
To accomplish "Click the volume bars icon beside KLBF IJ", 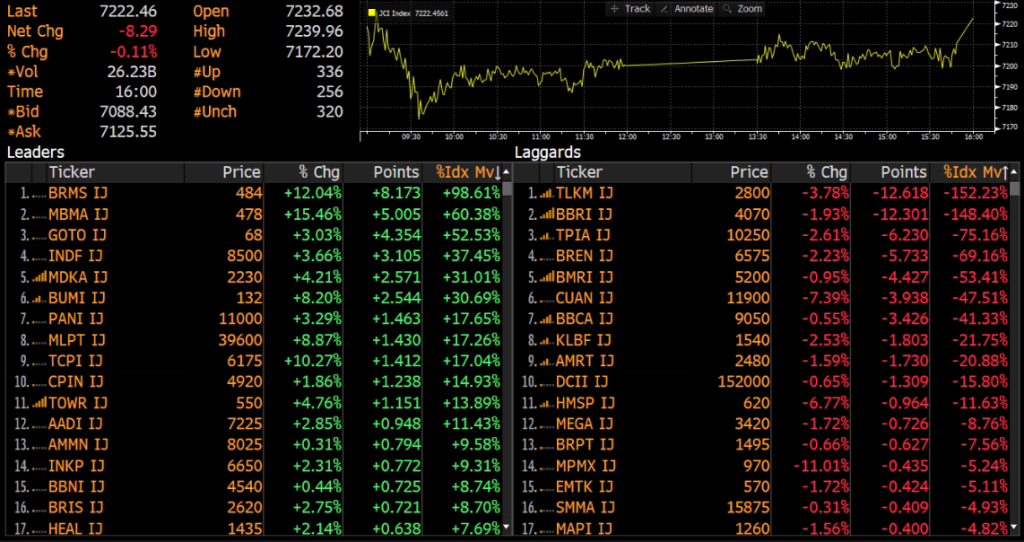I will coord(546,340).
